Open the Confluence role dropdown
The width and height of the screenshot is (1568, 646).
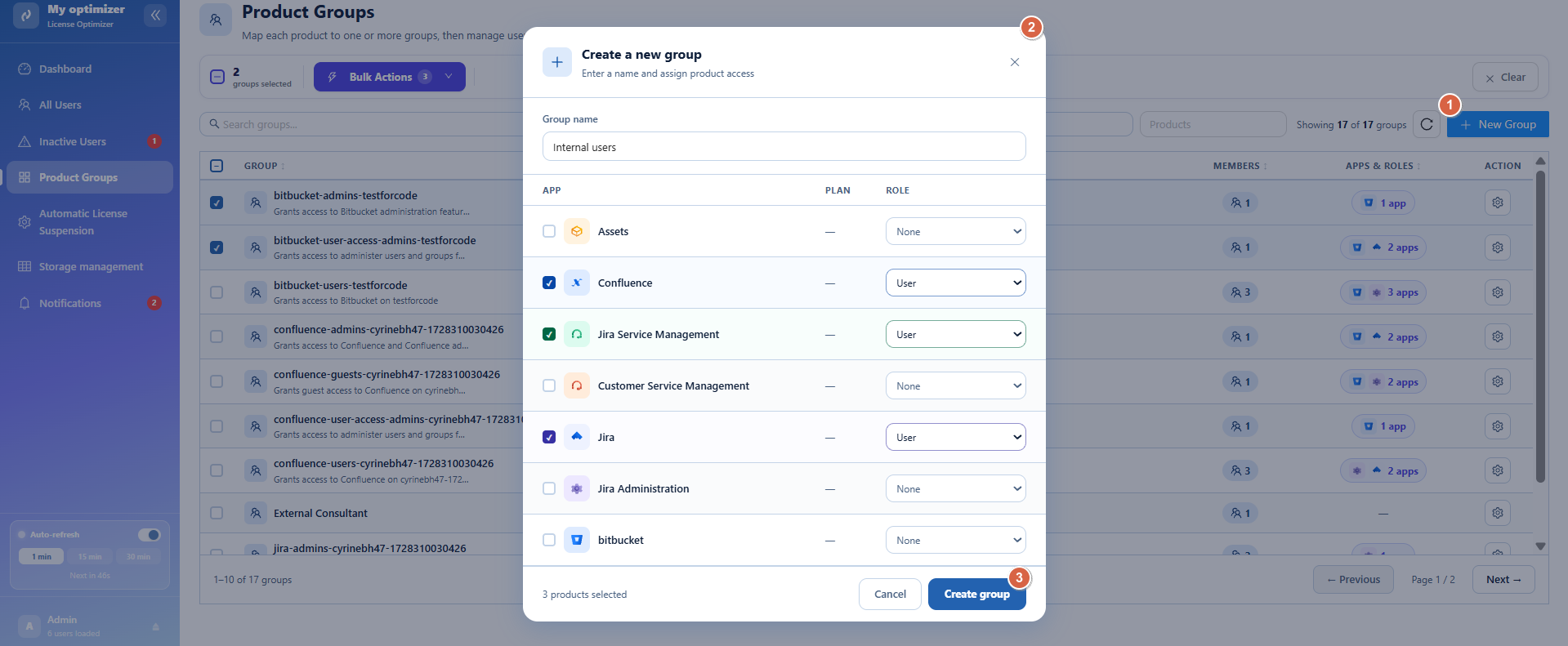[x=955, y=283]
